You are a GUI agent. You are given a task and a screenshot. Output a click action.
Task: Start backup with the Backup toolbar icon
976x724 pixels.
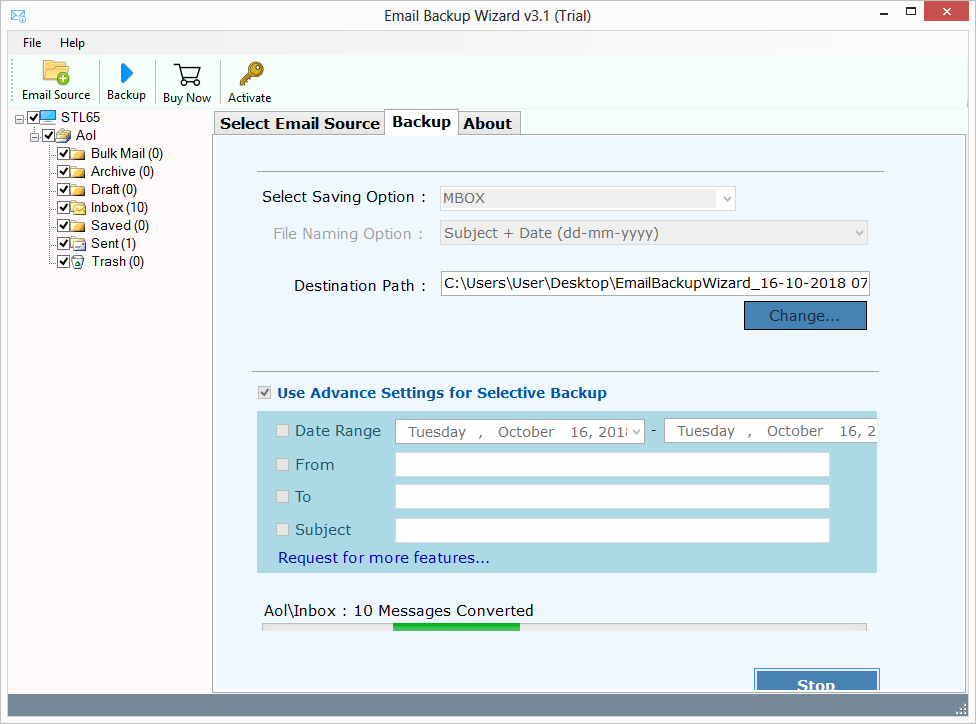pyautogui.click(x=126, y=73)
